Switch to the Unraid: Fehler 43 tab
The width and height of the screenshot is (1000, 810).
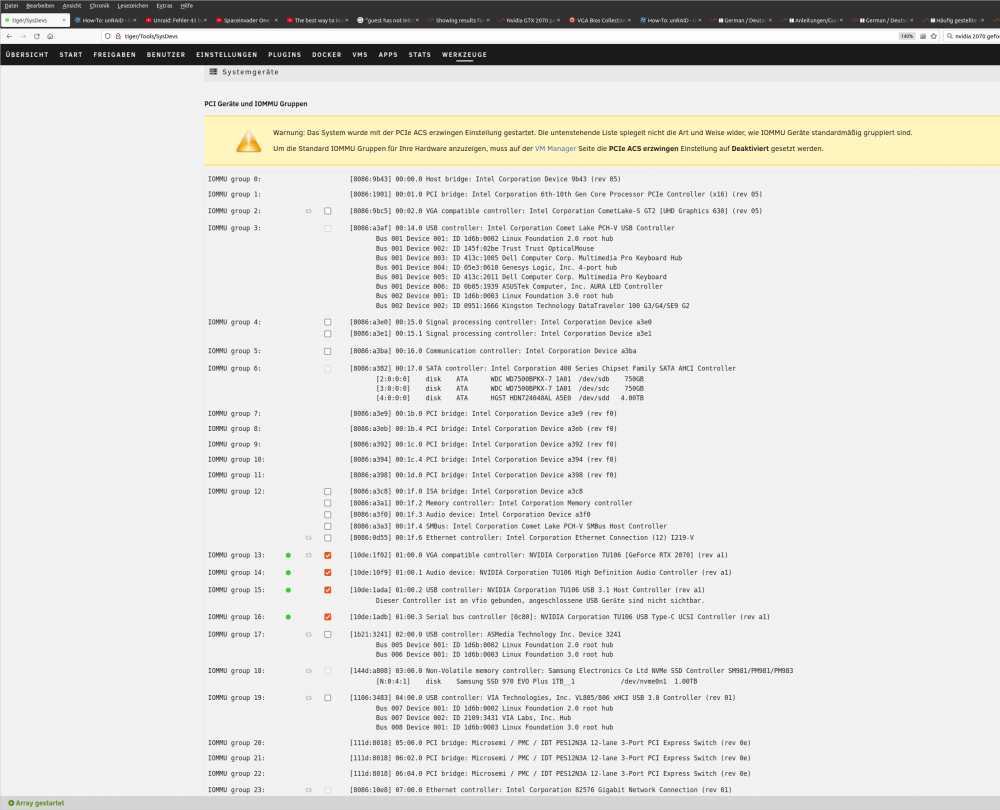[x=173, y=20]
